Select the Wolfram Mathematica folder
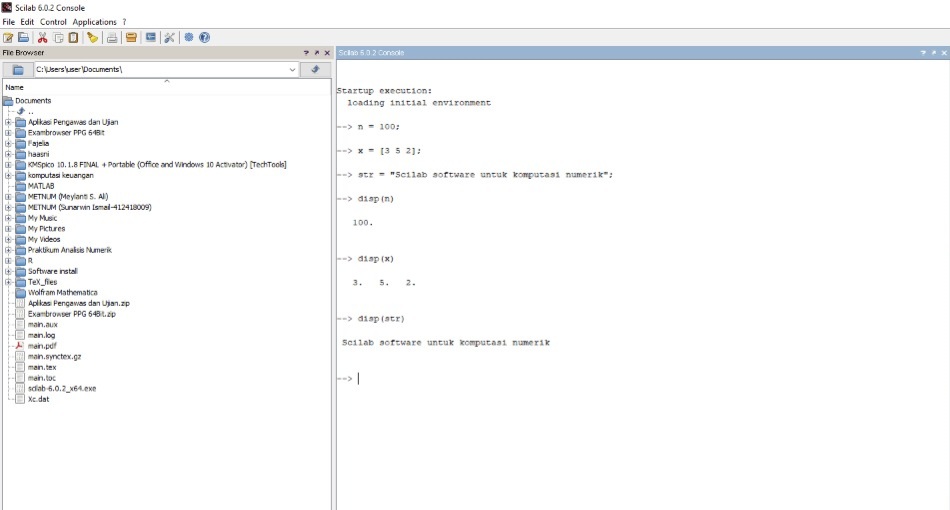The height and width of the screenshot is (510, 950). pyautogui.click(x=62, y=293)
